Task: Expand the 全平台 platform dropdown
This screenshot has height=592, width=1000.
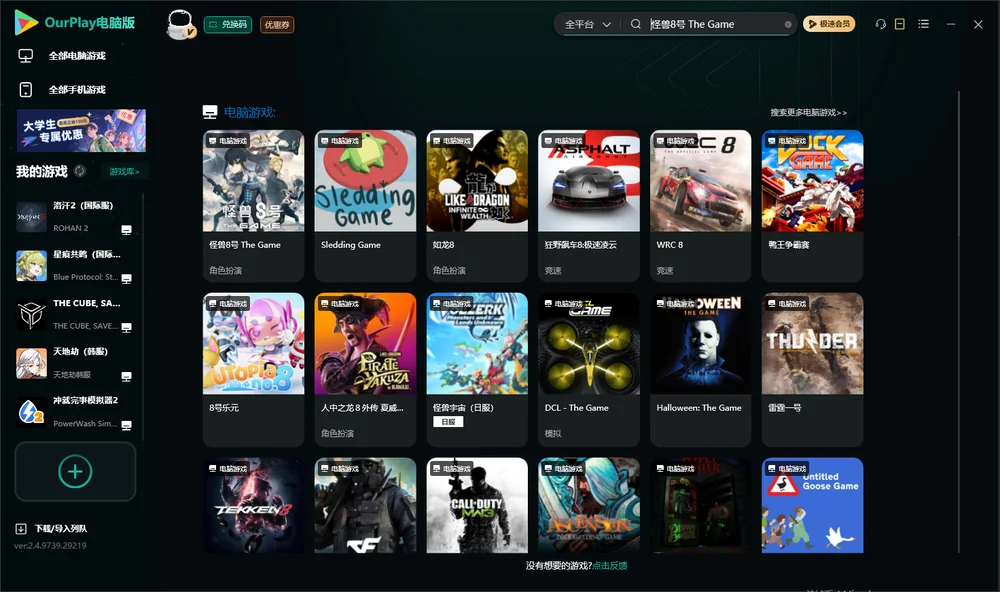Action: pos(587,24)
